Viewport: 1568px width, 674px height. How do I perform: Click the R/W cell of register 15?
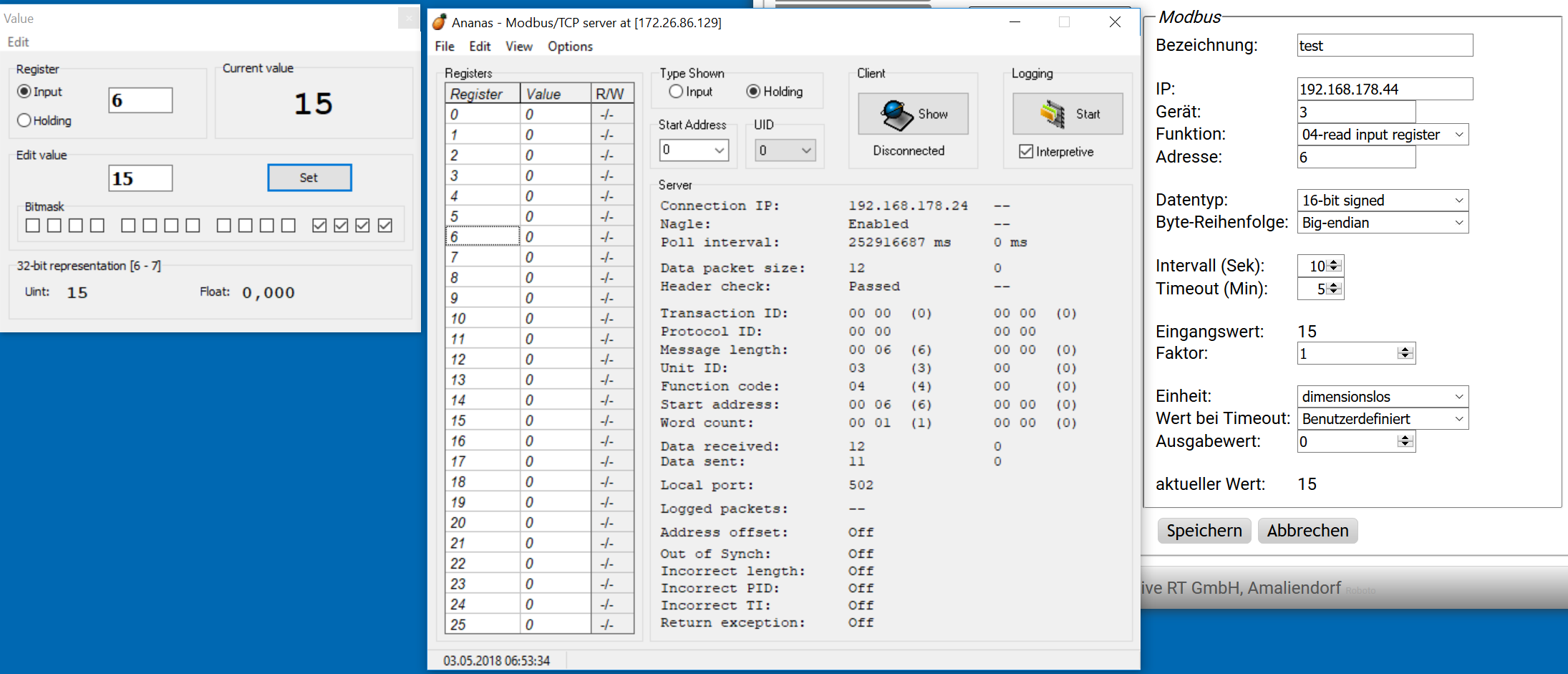612,420
